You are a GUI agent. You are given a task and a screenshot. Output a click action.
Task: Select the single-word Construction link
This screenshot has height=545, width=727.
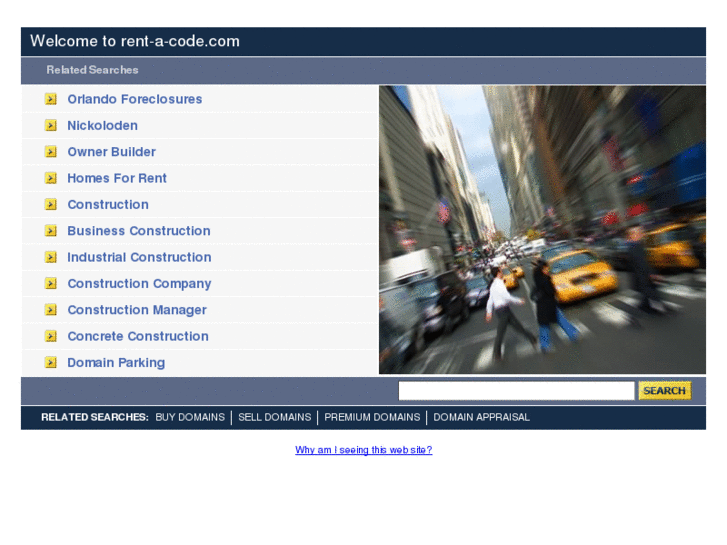108,204
